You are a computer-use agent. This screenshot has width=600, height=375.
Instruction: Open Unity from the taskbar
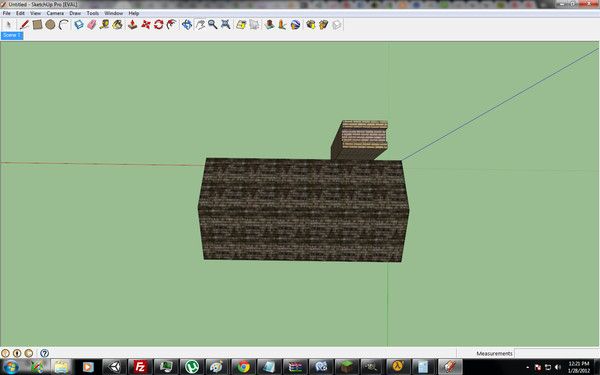coord(114,367)
